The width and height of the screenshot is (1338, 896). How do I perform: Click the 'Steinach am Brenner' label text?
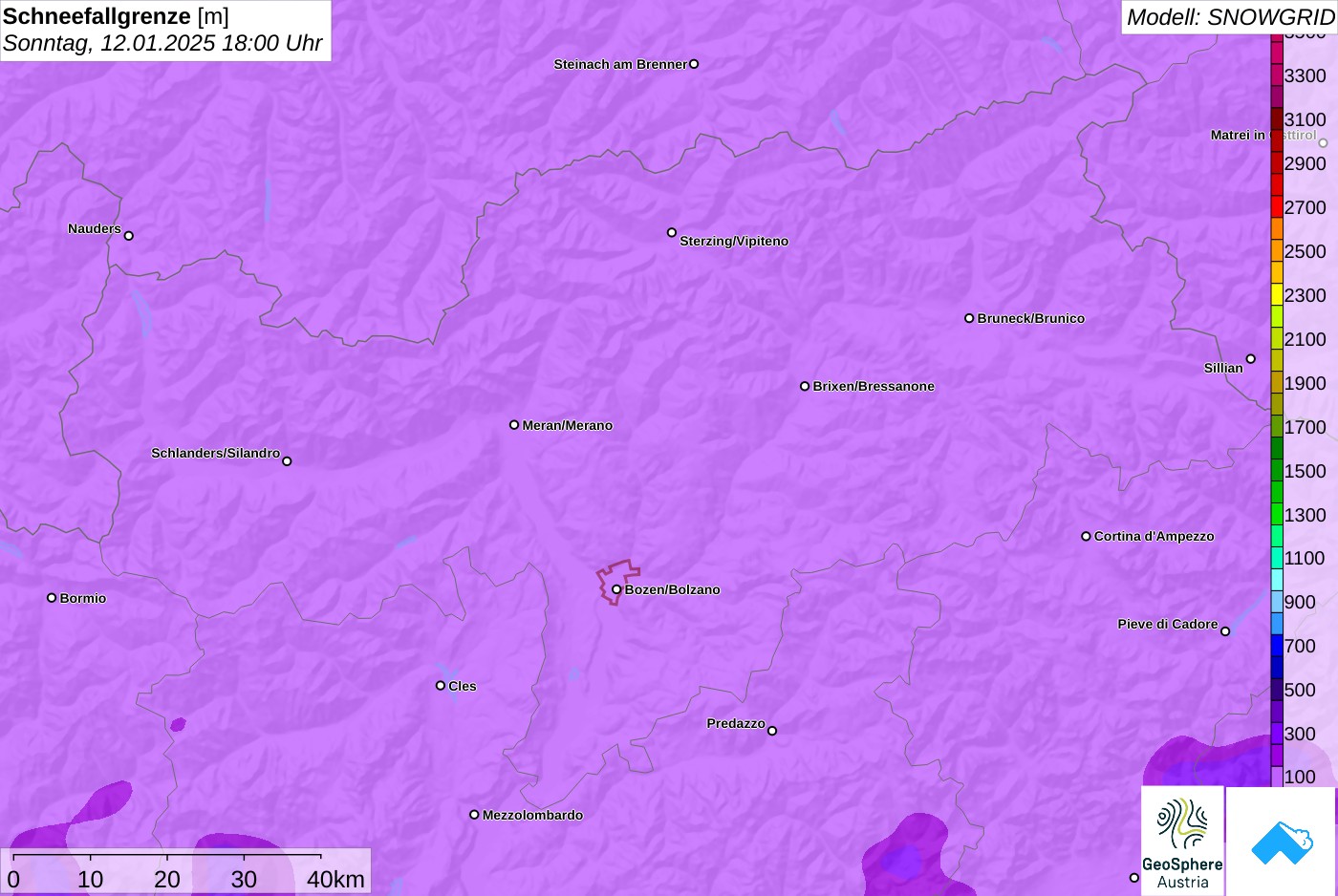(x=620, y=64)
